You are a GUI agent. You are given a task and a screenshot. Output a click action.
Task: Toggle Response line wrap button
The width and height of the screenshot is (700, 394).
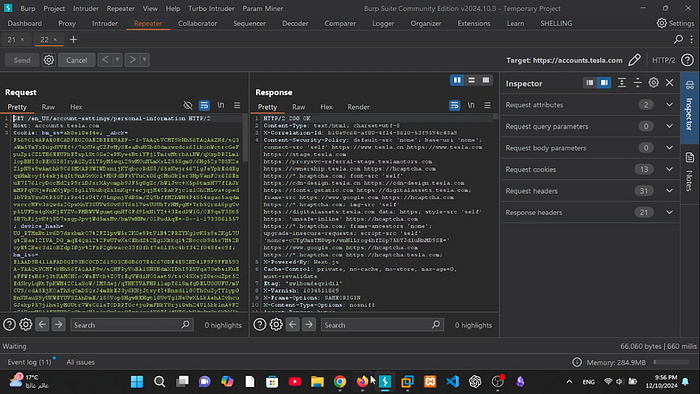454,105
